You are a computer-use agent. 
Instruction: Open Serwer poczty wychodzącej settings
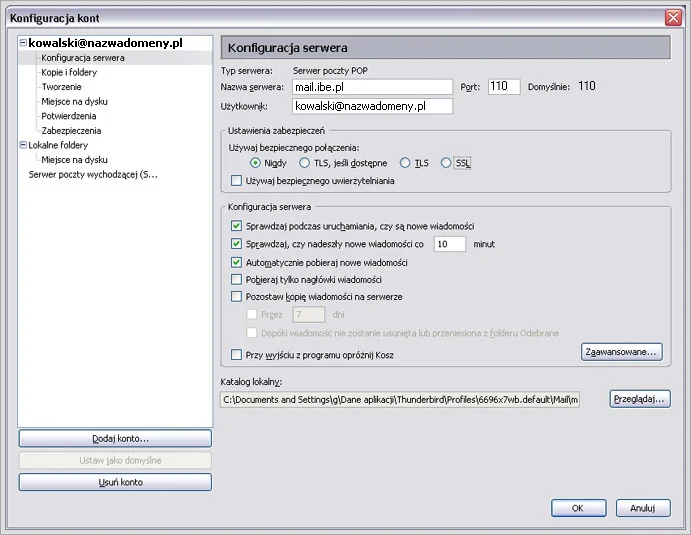pos(93,174)
